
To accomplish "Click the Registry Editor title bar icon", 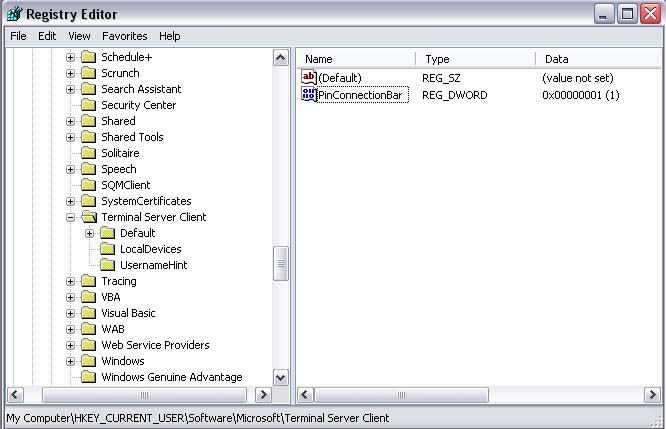I will [15, 14].
